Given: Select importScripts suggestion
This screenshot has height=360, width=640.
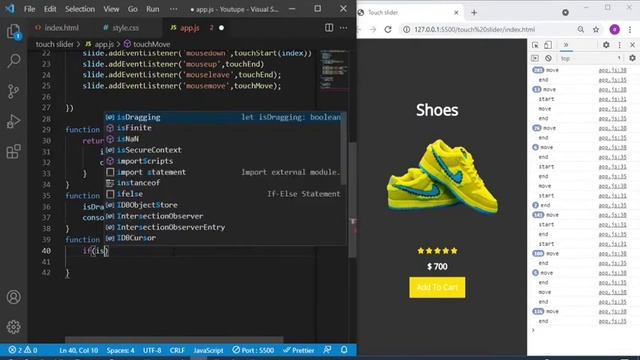Looking at the screenshot, I should pyautogui.click(x=223, y=161).
